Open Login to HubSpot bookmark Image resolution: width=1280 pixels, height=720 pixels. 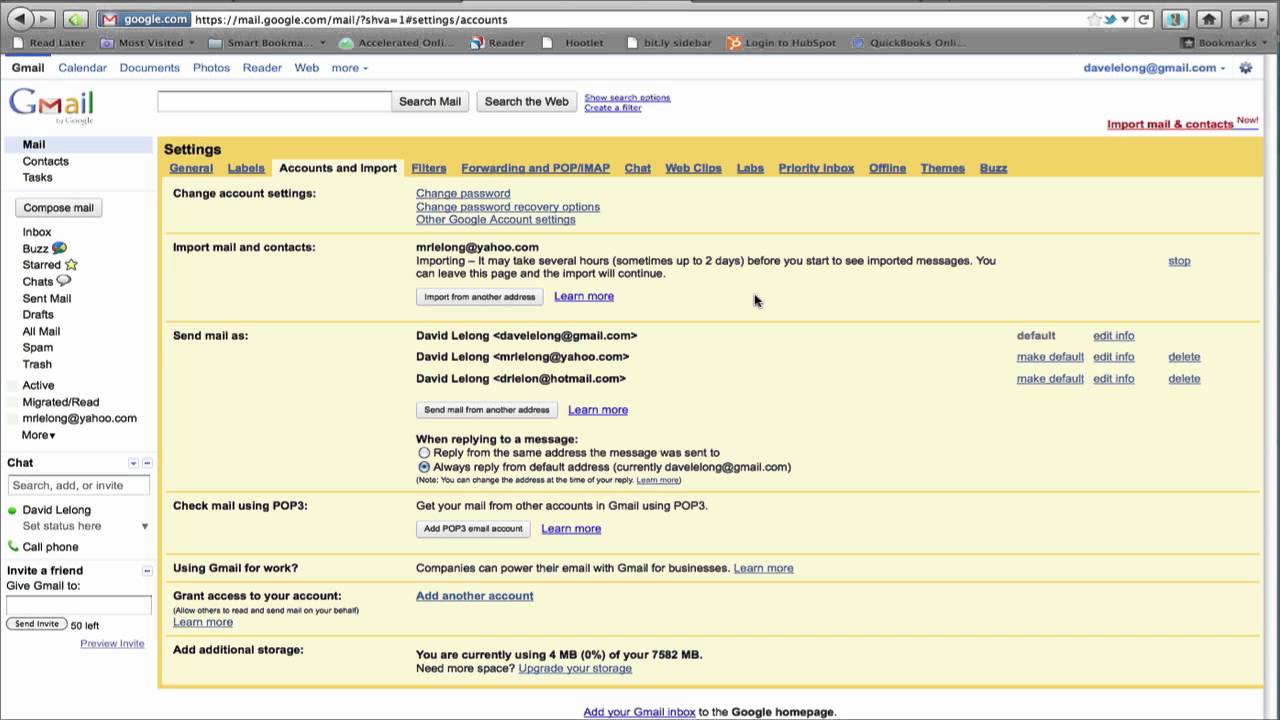(783, 43)
